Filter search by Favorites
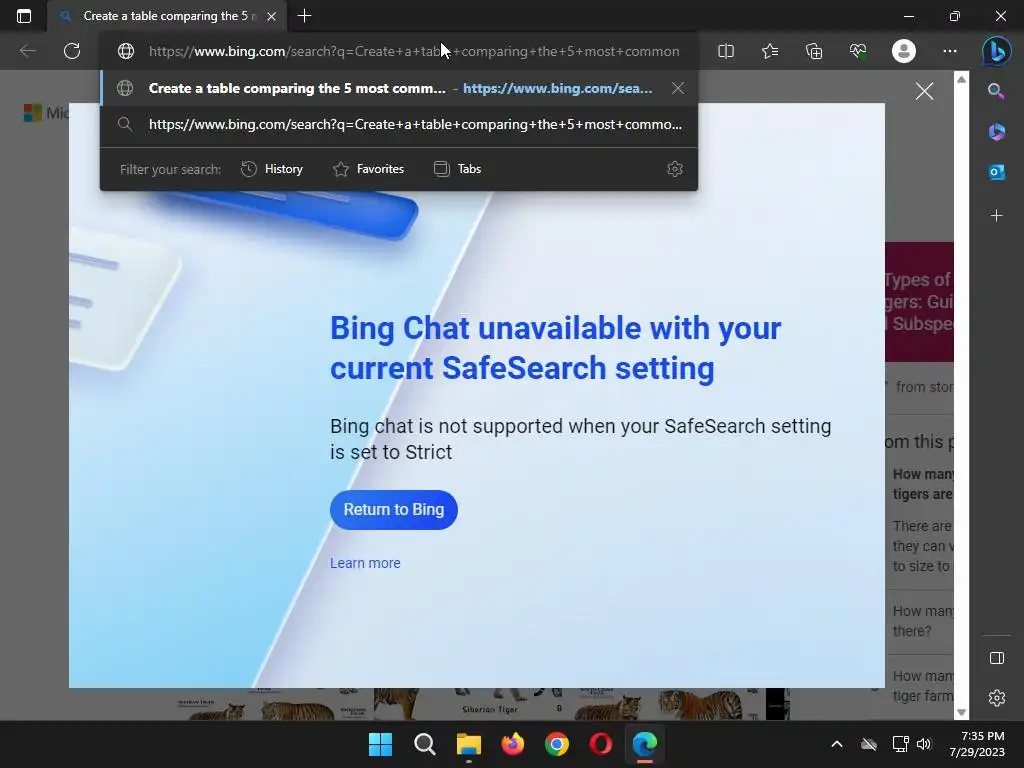This screenshot has width=1024, height=768. [x=368, y=169]
